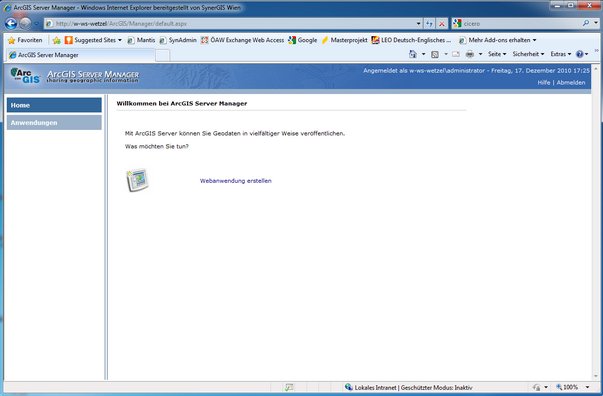Click the RSS feeds toolbar icon
603x396 pixels.
(435, 54)
